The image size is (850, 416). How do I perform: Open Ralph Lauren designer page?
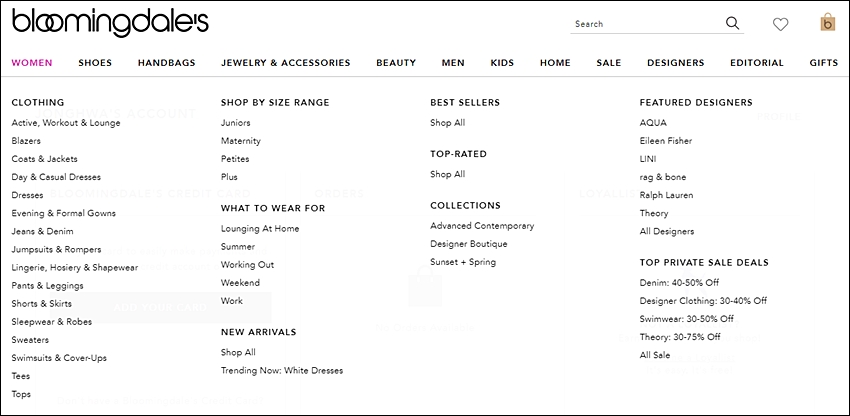[666, 195]
